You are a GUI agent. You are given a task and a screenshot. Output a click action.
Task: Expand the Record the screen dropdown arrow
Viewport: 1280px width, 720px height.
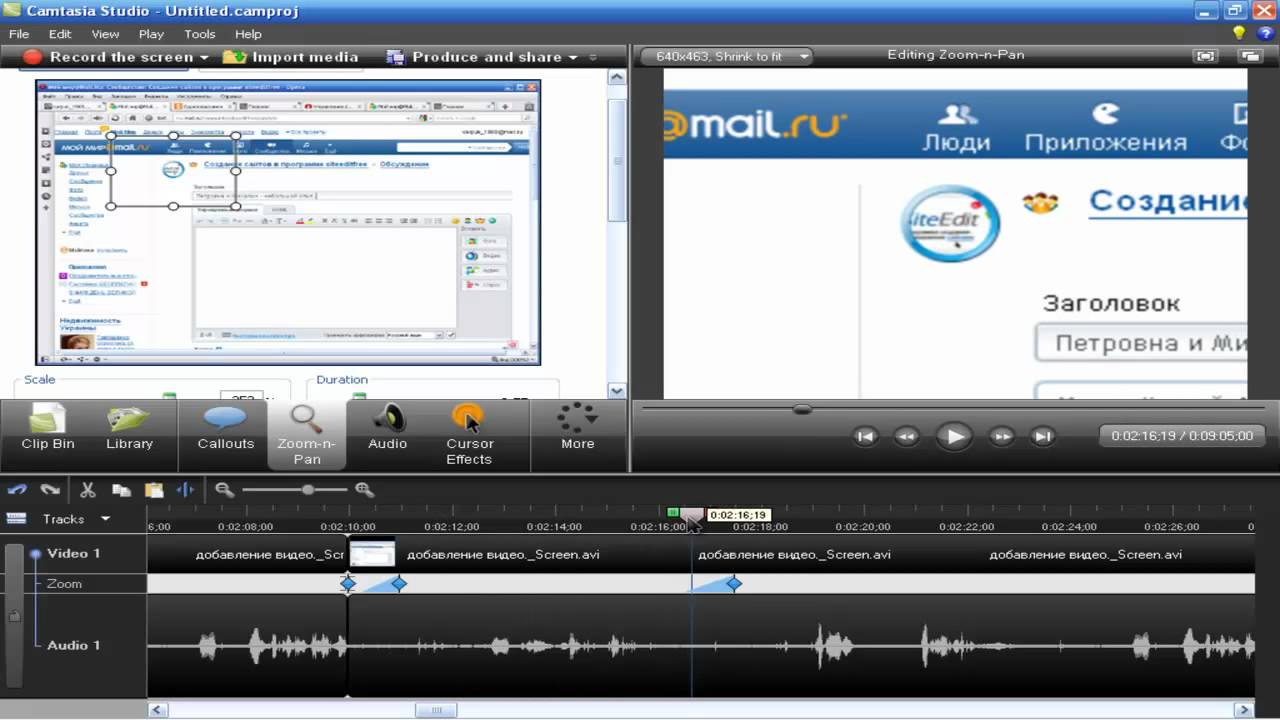pyautogui.click(x=204, y=58)
